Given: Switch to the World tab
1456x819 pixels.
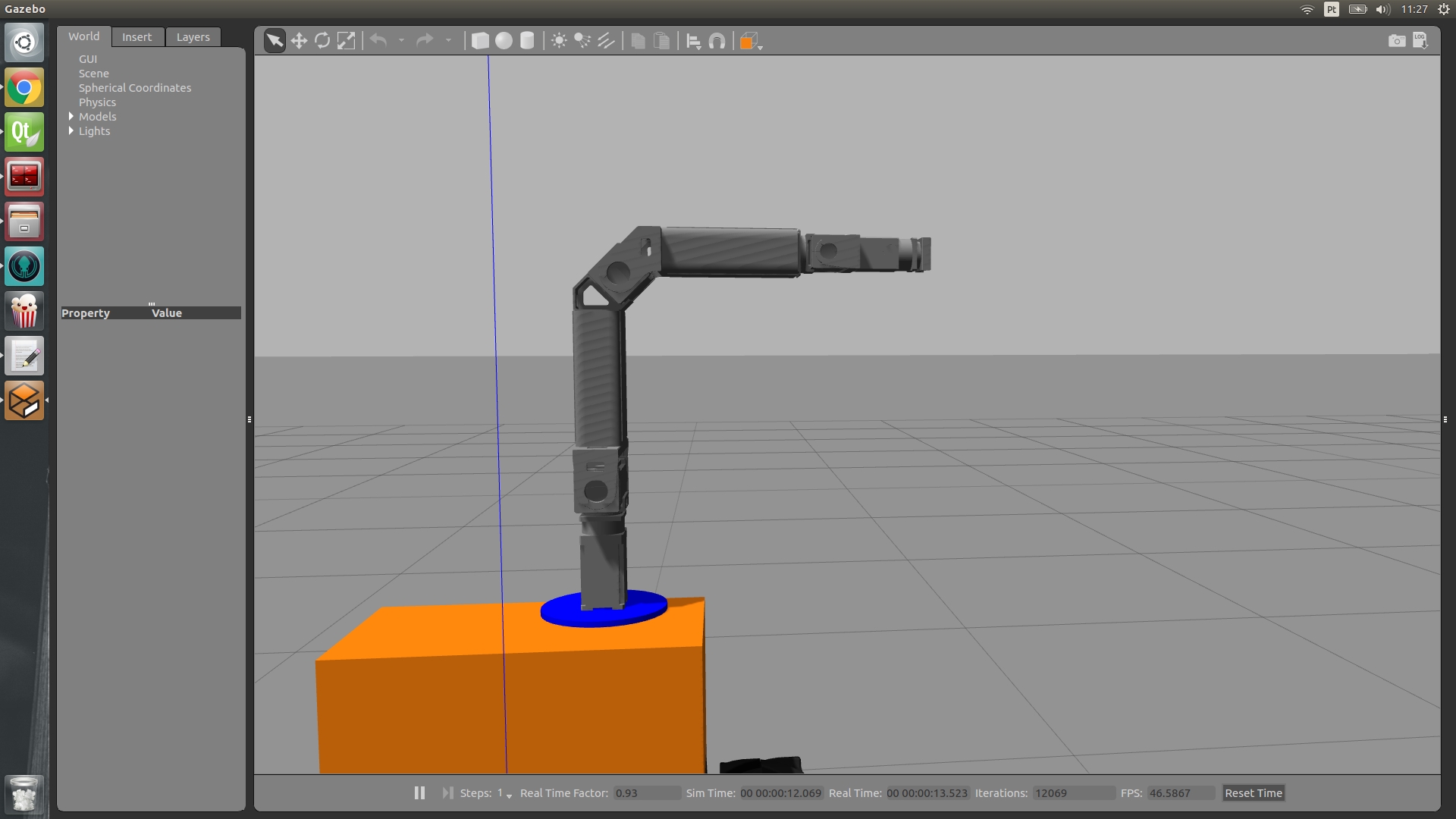Looking at the screenshot, I should coord(84,36).
